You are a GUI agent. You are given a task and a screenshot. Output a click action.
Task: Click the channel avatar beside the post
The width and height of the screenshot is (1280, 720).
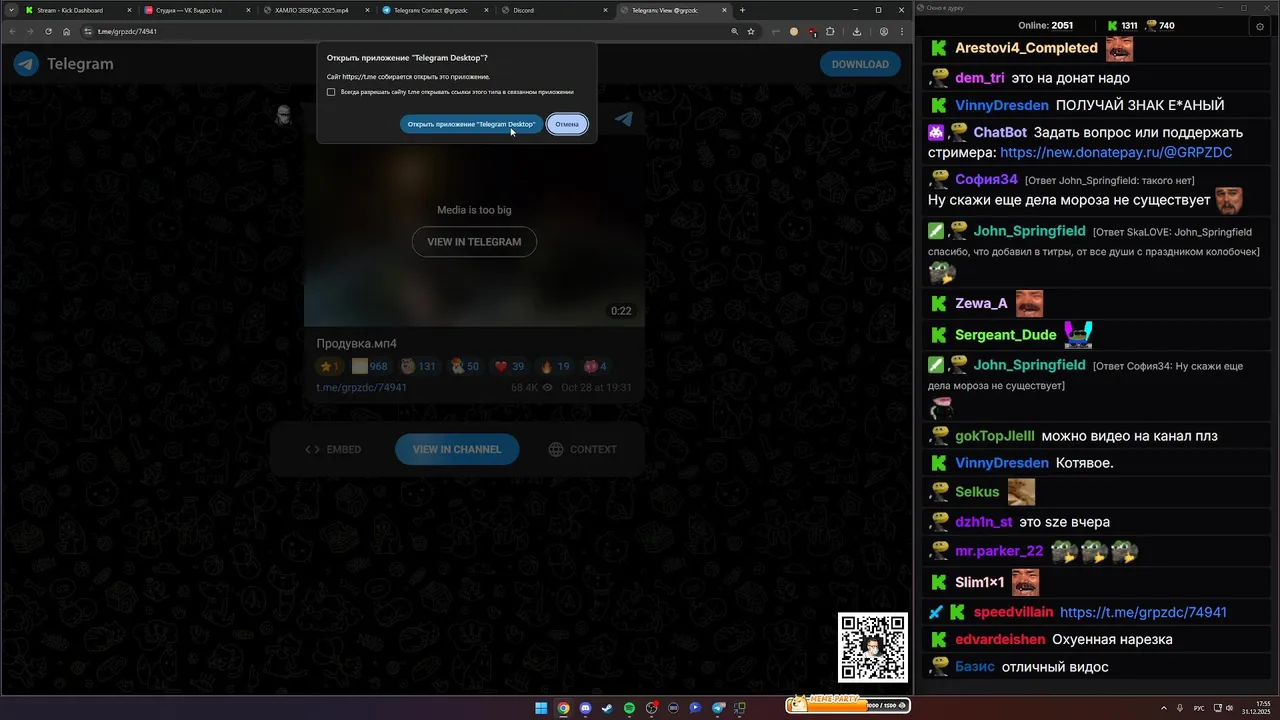(x=284, y=114)
